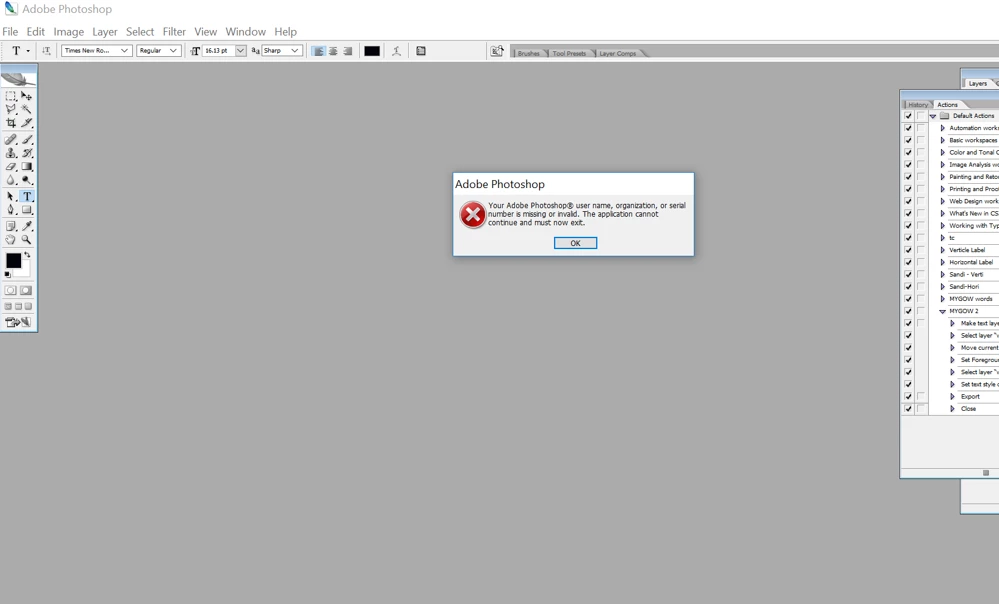Swap foreground and background colors

click(27, 255)
